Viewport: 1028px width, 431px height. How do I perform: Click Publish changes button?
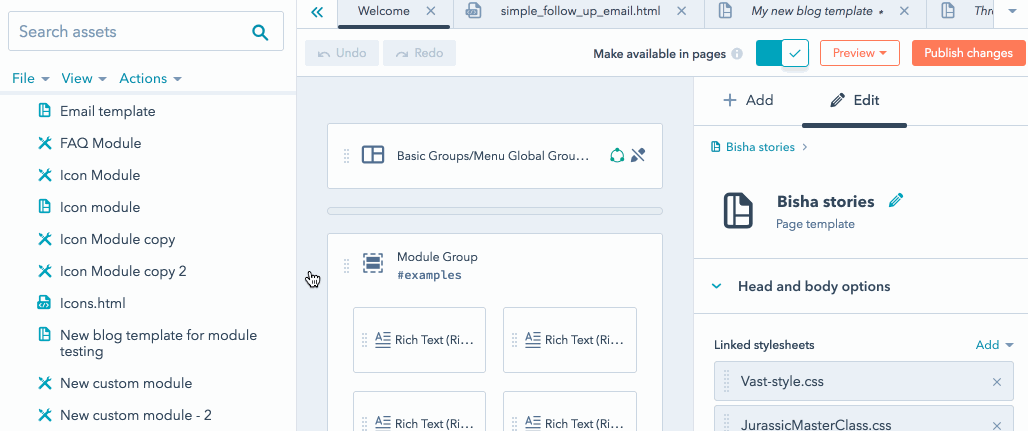coord(968,53)
